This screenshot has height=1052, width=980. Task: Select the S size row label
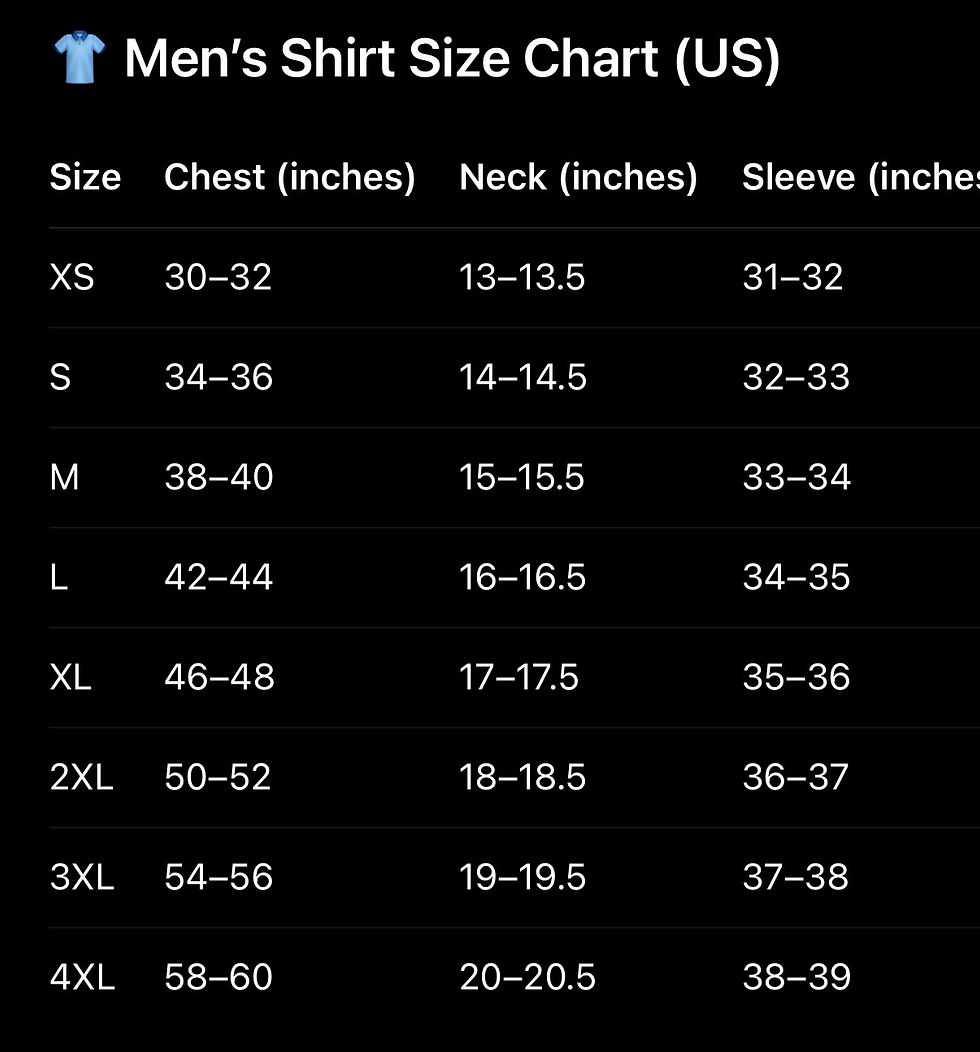[x=60, y=377]
